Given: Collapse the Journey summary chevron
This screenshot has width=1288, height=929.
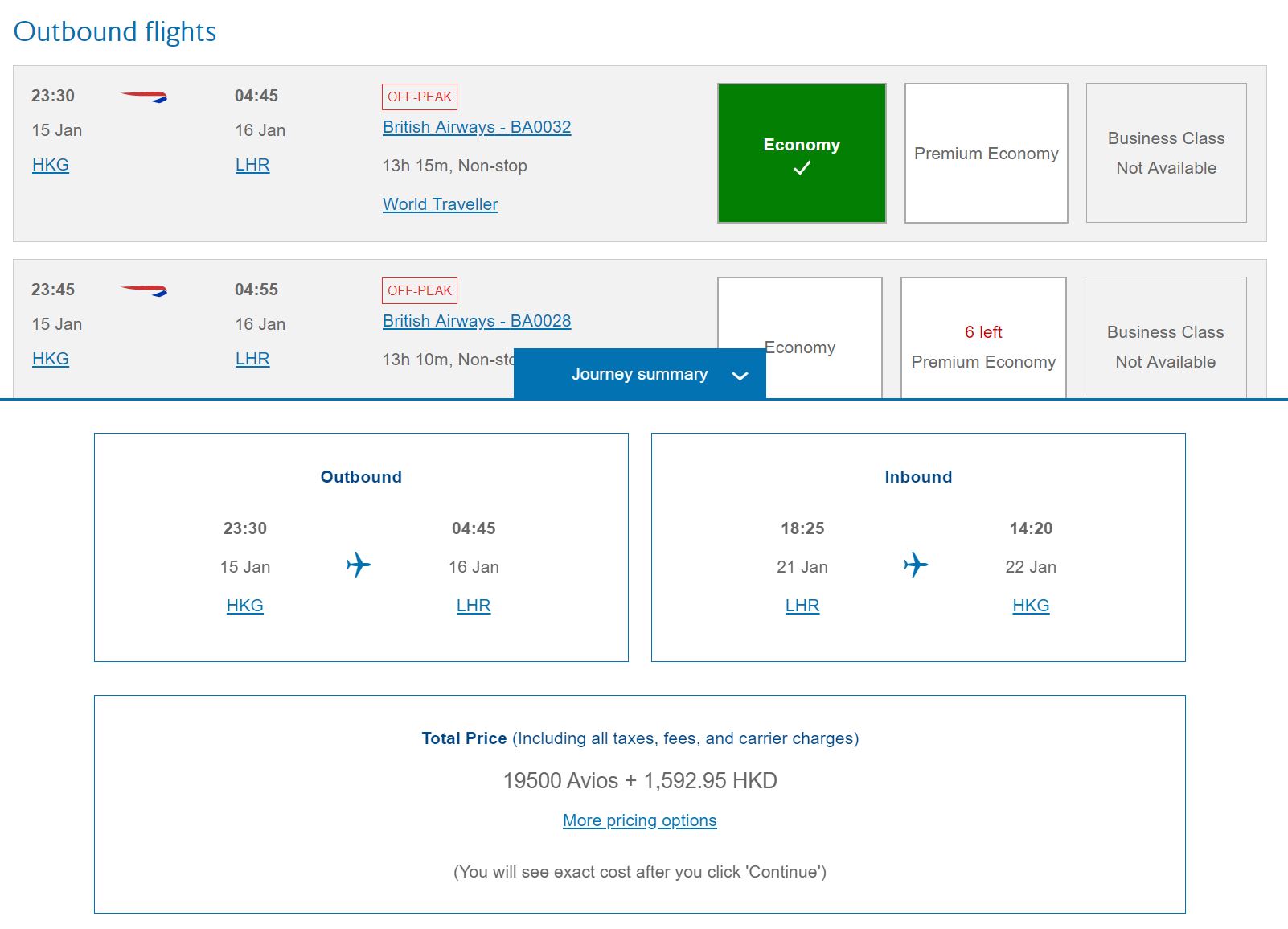Looking at the screenshot, I should pyautogui.click(x=740, y=376).
